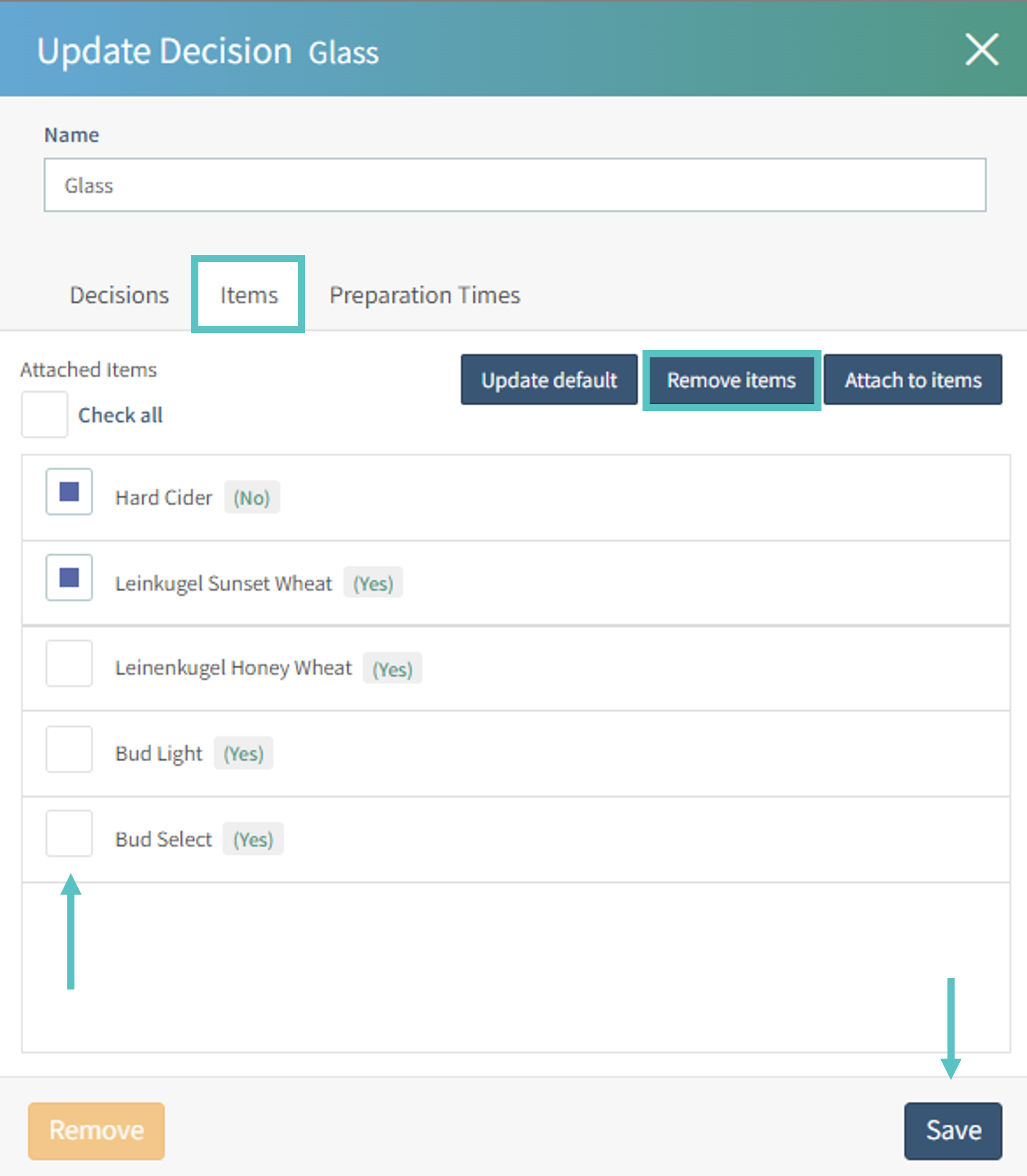The width and height of the screenshot is (1027, 1176).
Task: Click the Update default button
Action: pos(549,380)
